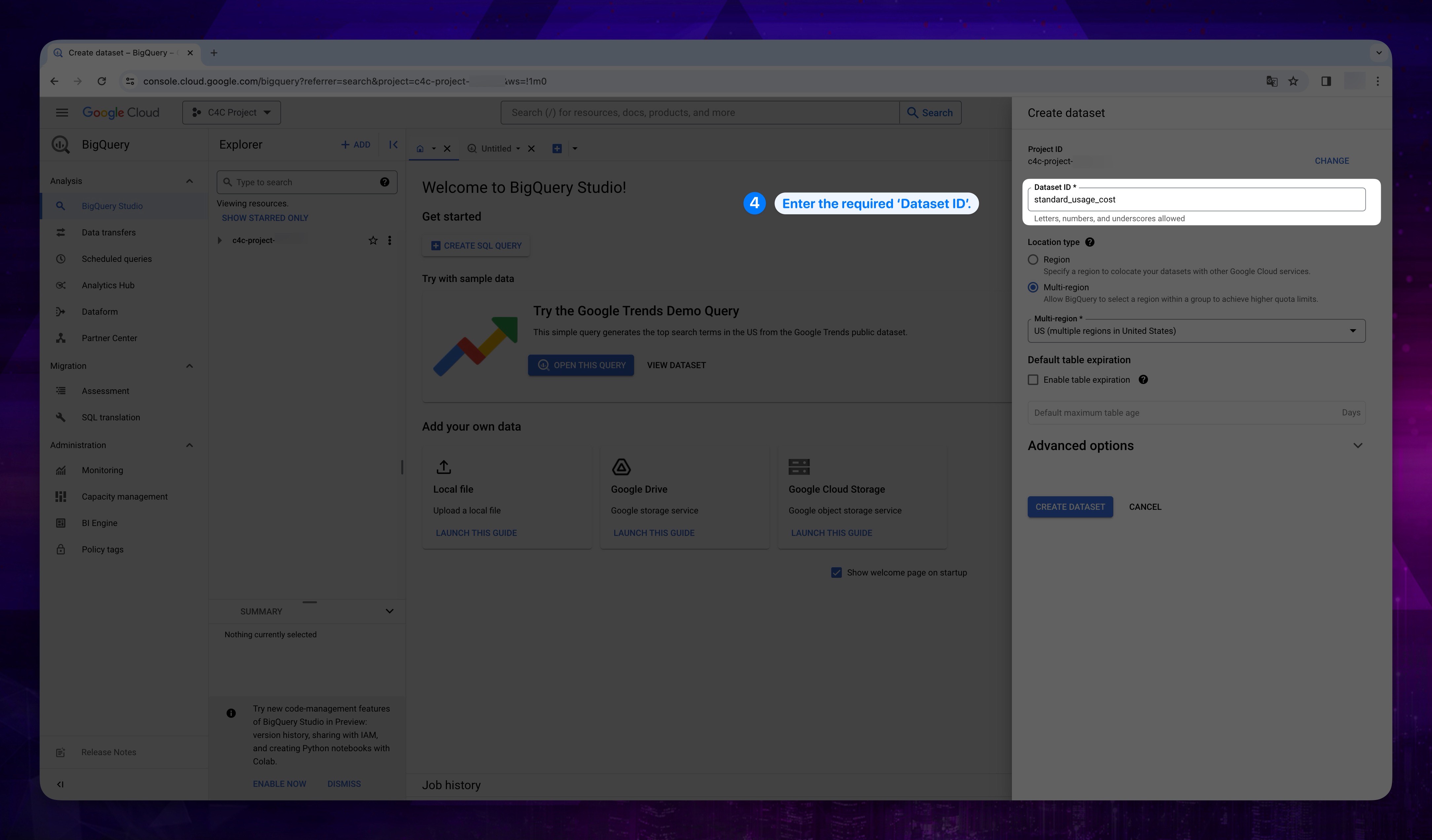The height and width of the screenshot is (840, 1432).
Task: Open the C4C Project selector dropdown
Action: coord(231,113)
